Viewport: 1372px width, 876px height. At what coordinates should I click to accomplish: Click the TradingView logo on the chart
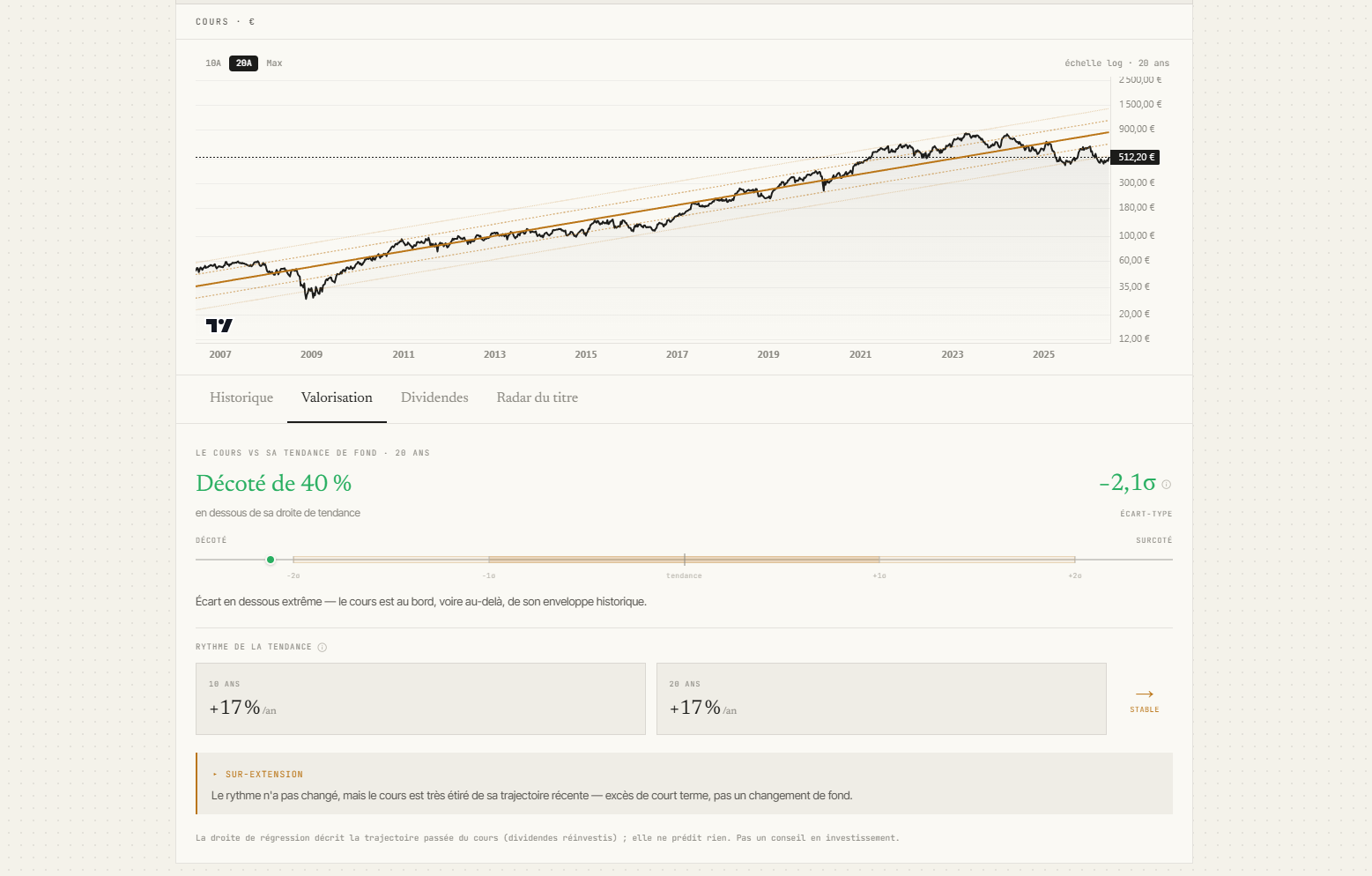point(219,325)
